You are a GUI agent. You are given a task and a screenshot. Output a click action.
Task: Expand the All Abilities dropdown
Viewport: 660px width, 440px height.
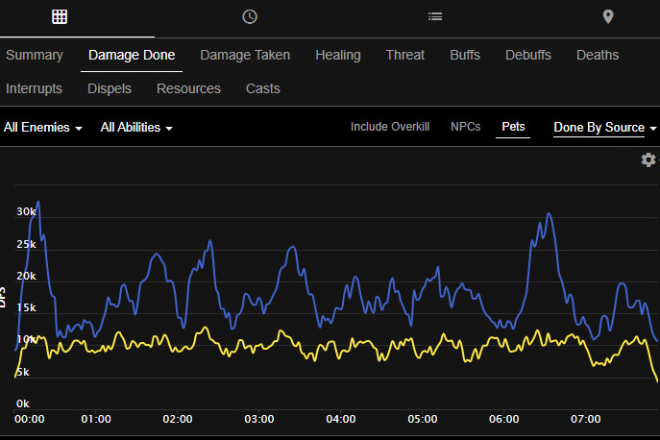(136, 128)
